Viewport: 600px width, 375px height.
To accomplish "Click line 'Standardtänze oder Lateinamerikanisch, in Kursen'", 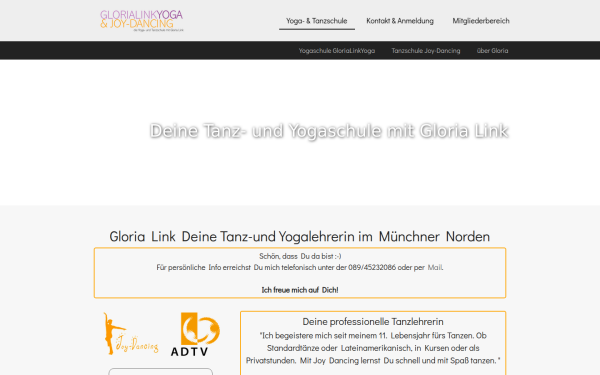I will [373, 348].
